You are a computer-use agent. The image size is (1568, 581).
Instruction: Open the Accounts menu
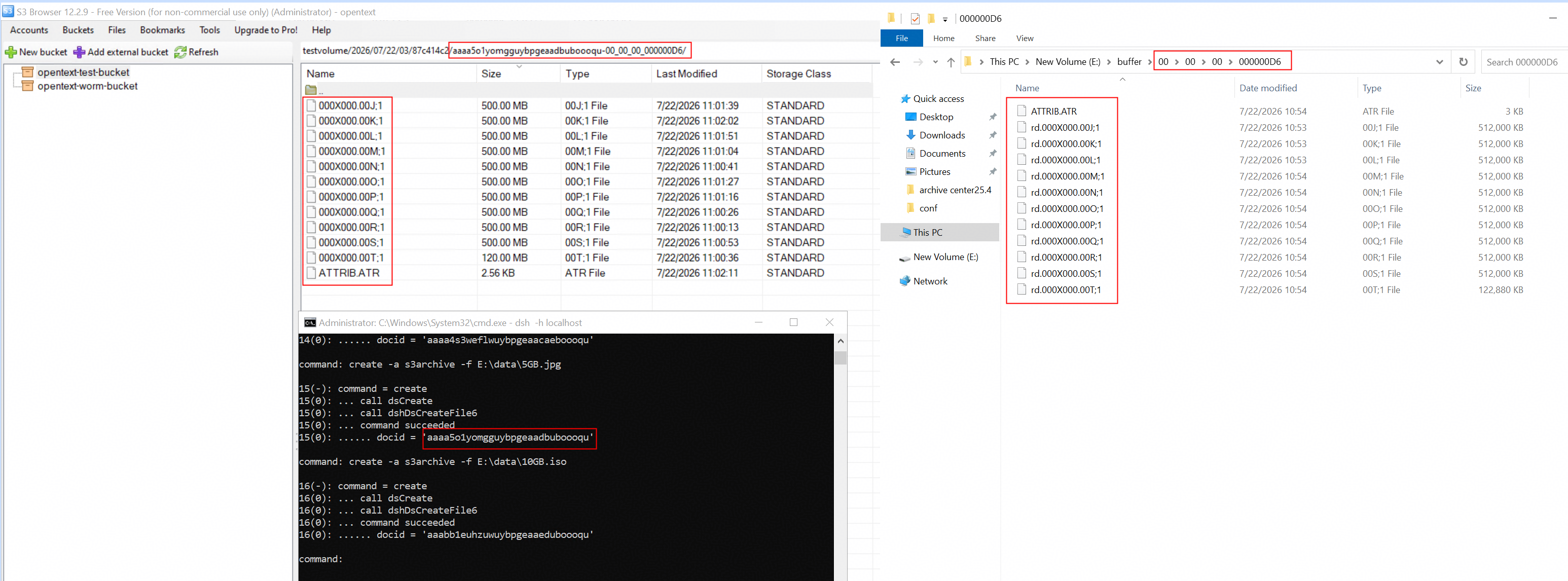click(29, 30)
